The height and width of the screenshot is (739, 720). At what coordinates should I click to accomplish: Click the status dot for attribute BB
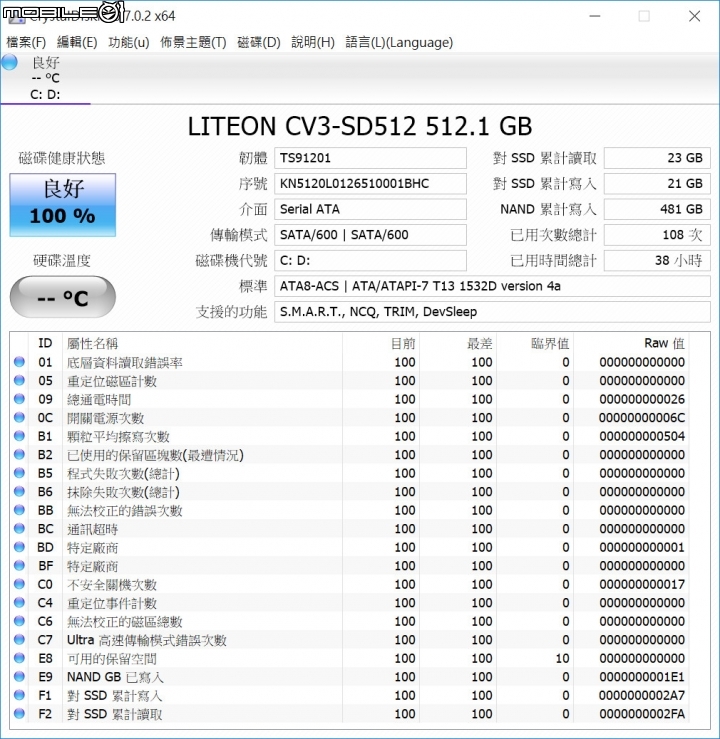(19, 510)
